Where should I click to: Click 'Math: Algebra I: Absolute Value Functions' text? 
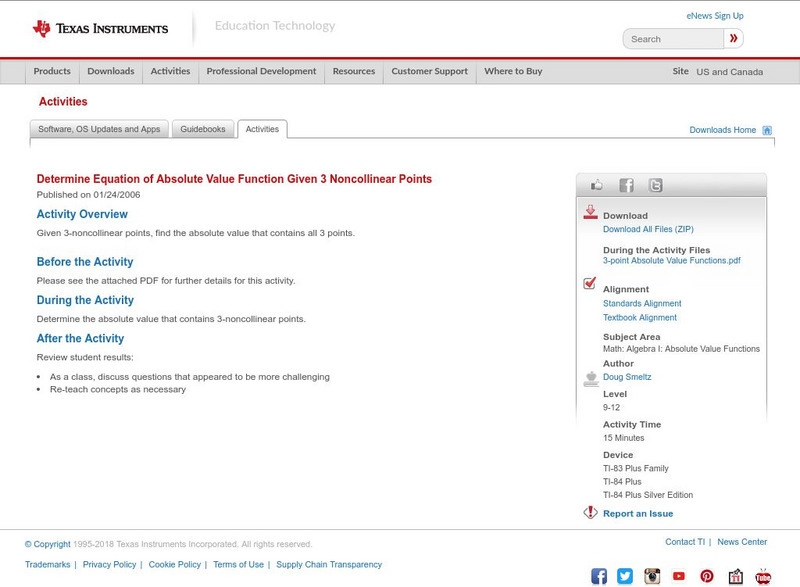(681, 349)
